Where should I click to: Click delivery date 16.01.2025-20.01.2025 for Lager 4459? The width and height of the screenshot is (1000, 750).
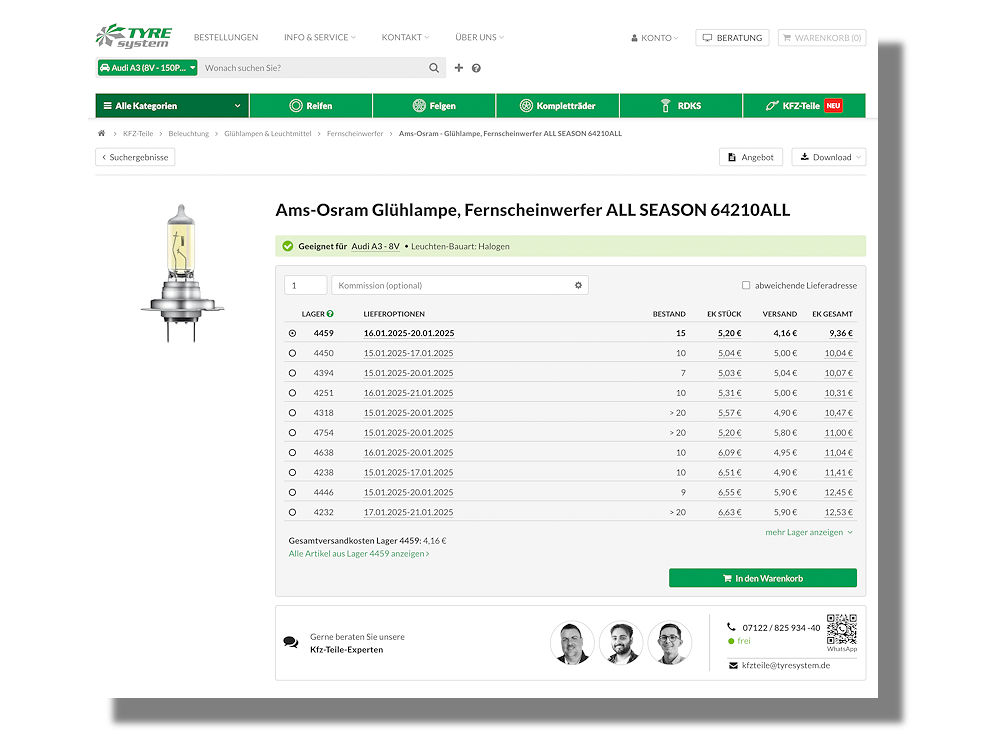[x=409, y=333]
